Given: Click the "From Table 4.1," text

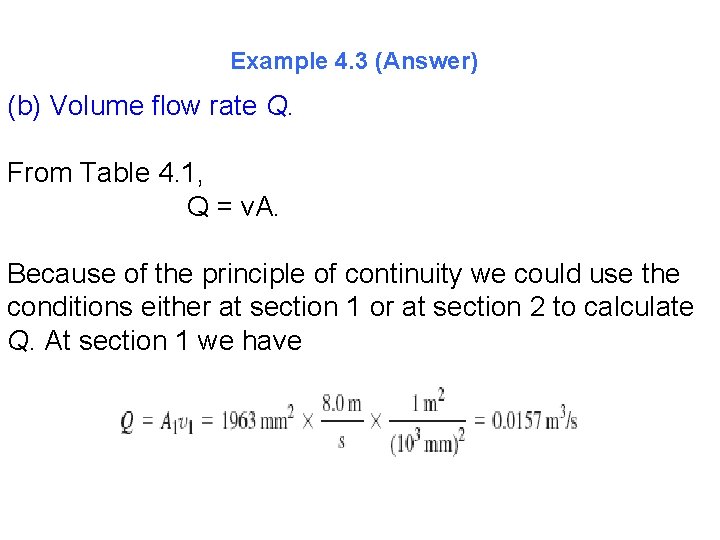Looking at the screenshot, I should click(x=106, y=174).
